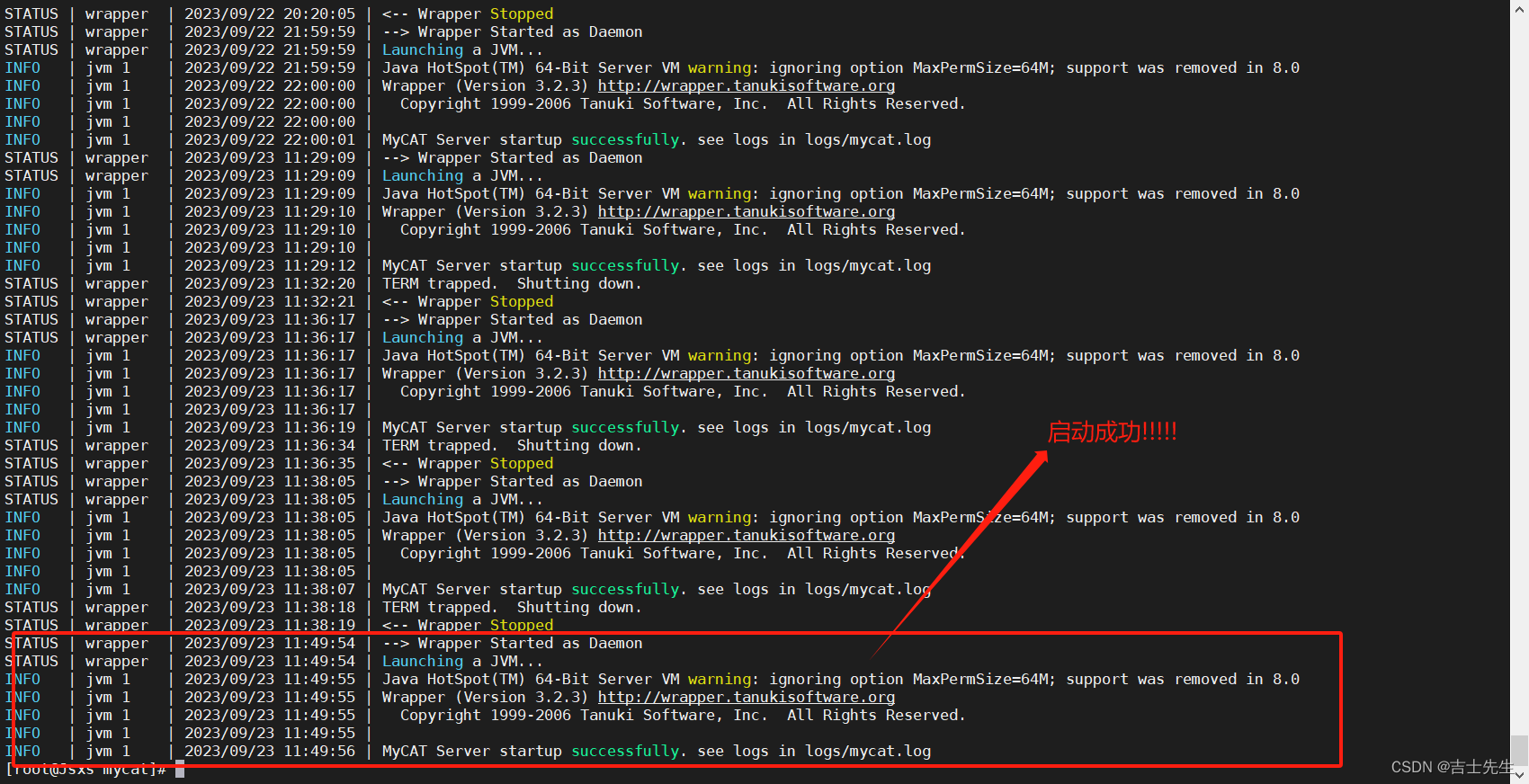Click 'TERM trapped. Shutting down.' at 11:36:34
The height and width of the screenshot is (784, 1529).
pos(513,446)
